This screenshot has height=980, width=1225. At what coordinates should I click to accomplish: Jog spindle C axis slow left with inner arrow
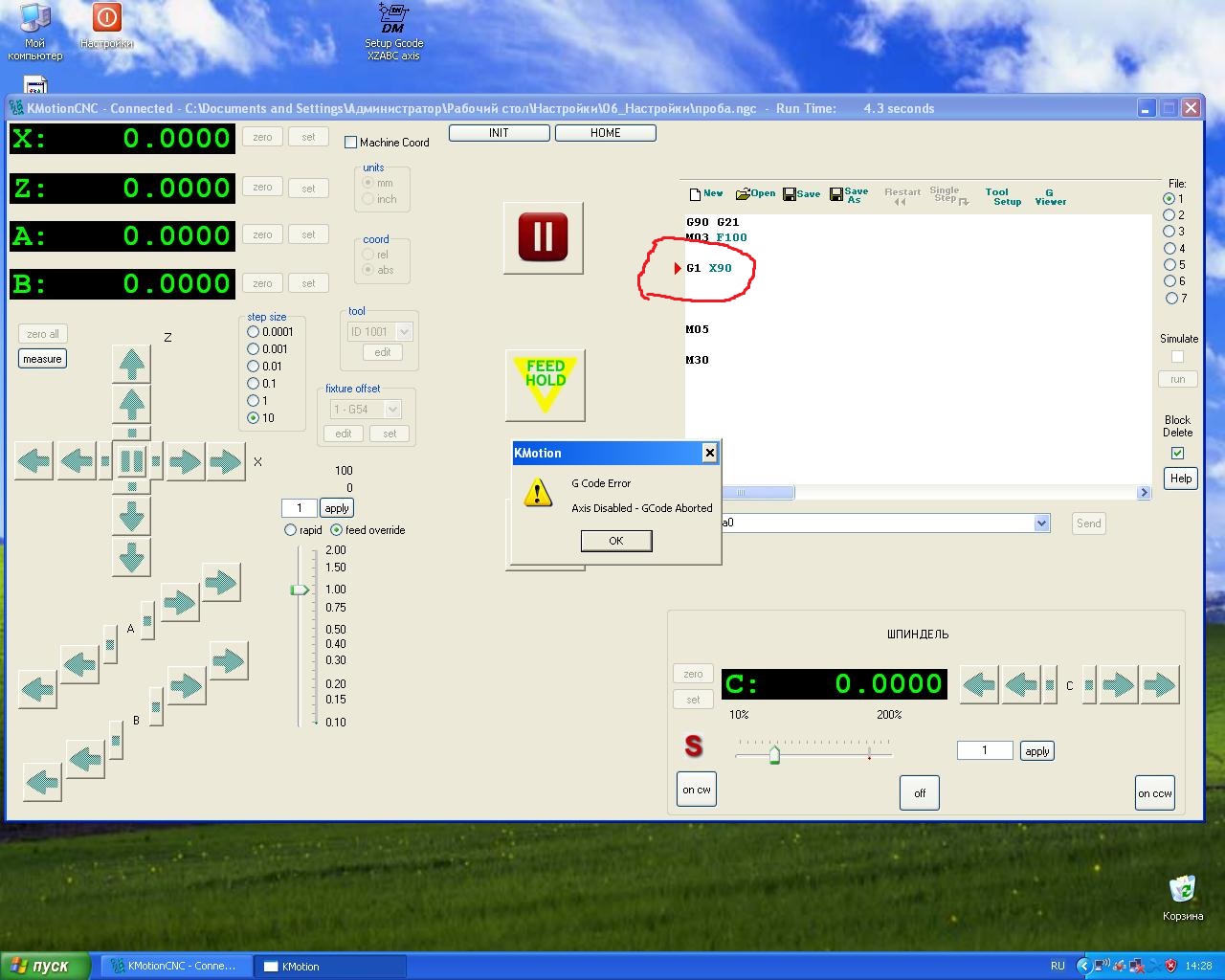[x=1021, y=685]
